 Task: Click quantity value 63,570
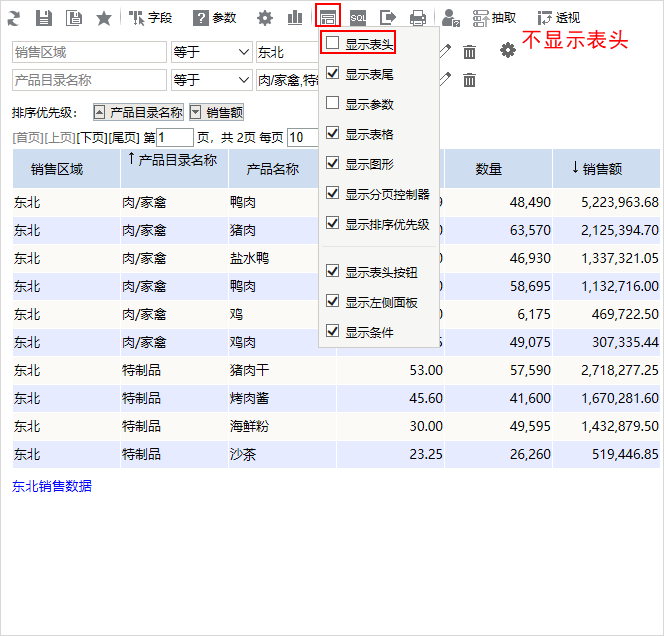[x=530, y=230]
